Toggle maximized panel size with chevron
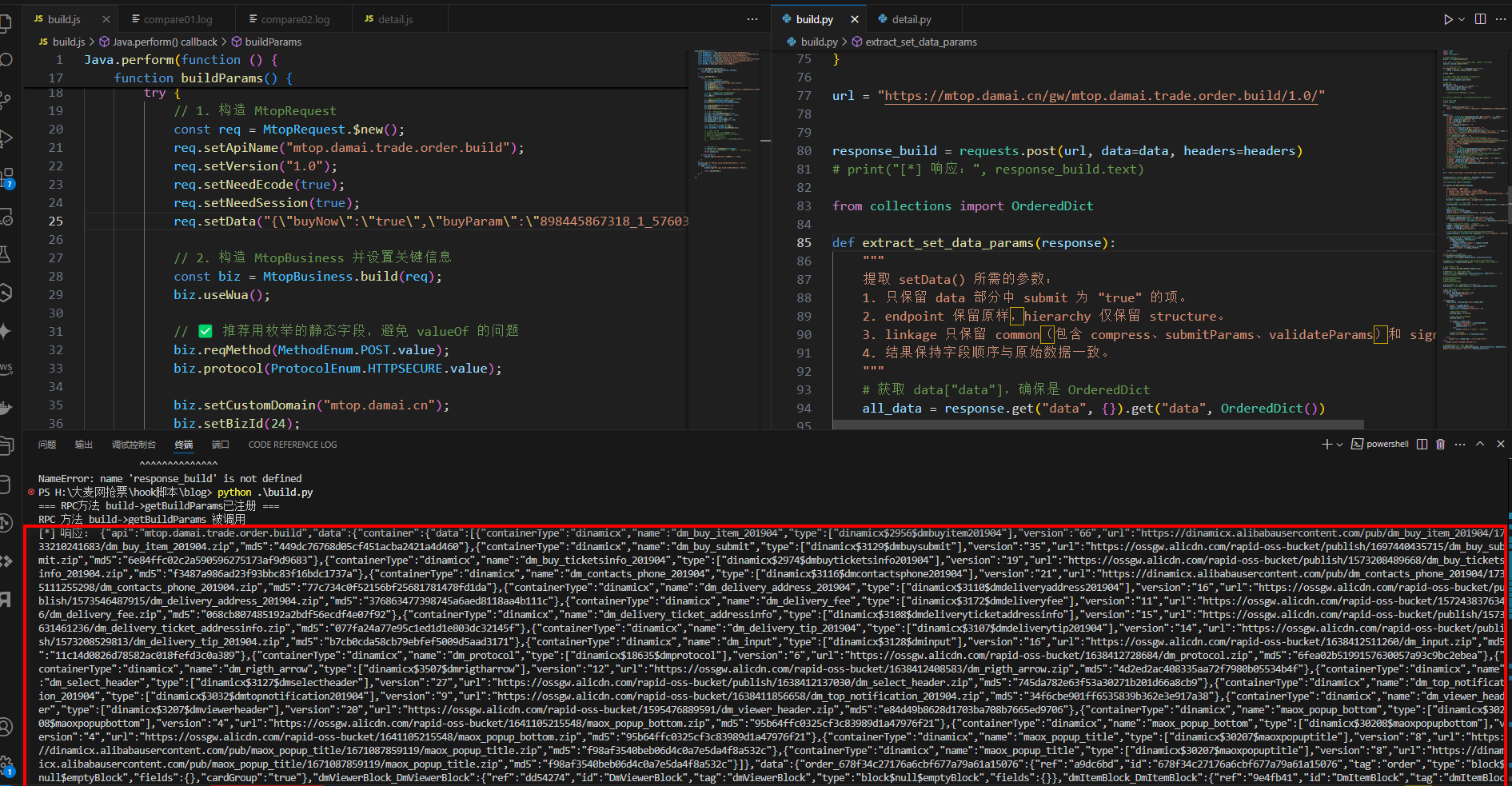Viewport: 1512px width, 786px height. point(1480,445)
